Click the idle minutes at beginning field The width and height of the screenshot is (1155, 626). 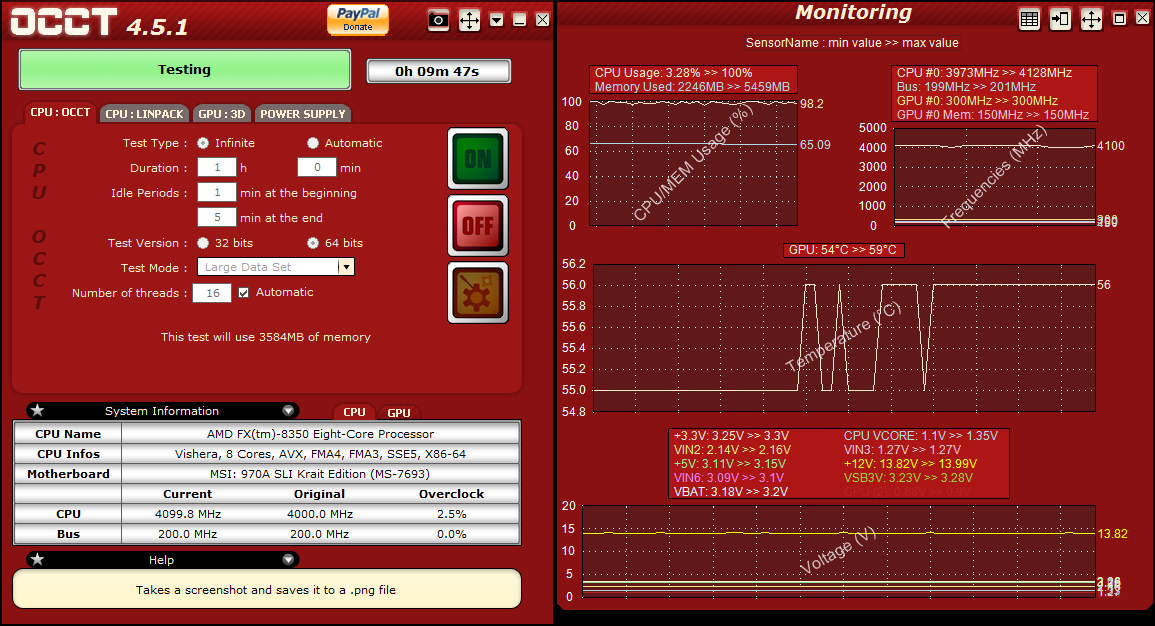pos(217,193)
